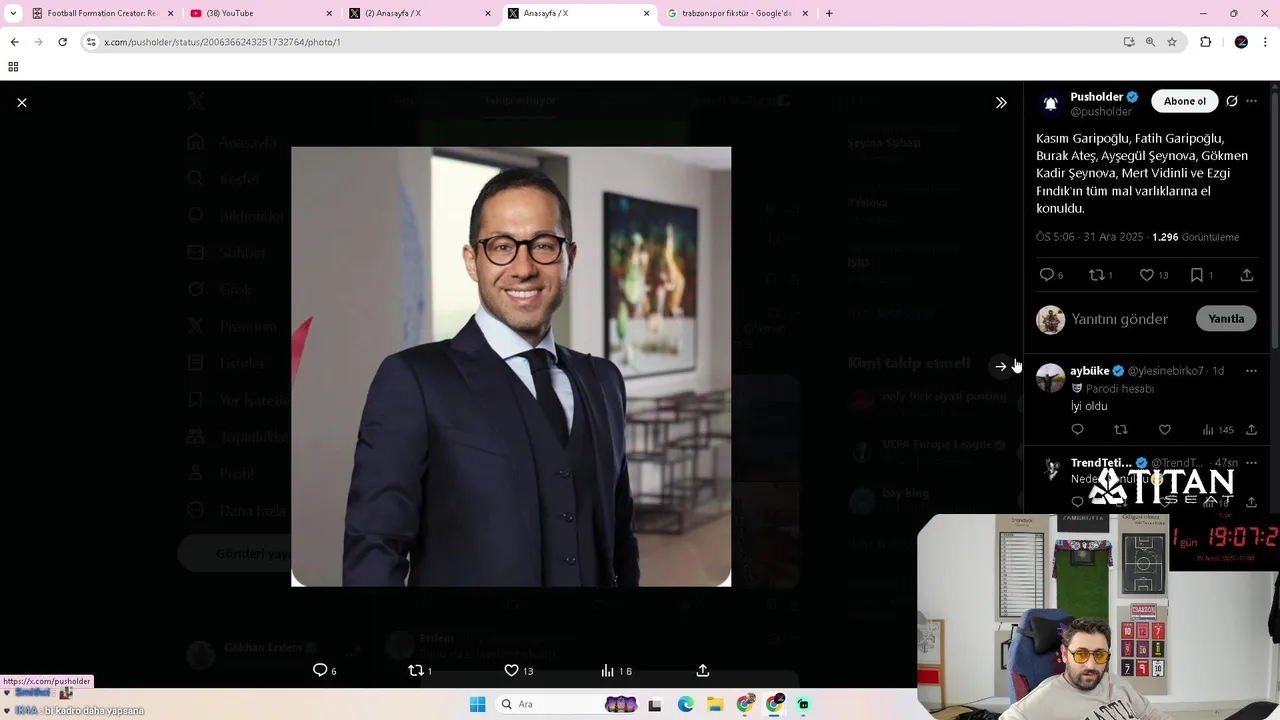Like aybüke's comment
The width and height of the screenshot is (1280, 720).
point(1165,430)
